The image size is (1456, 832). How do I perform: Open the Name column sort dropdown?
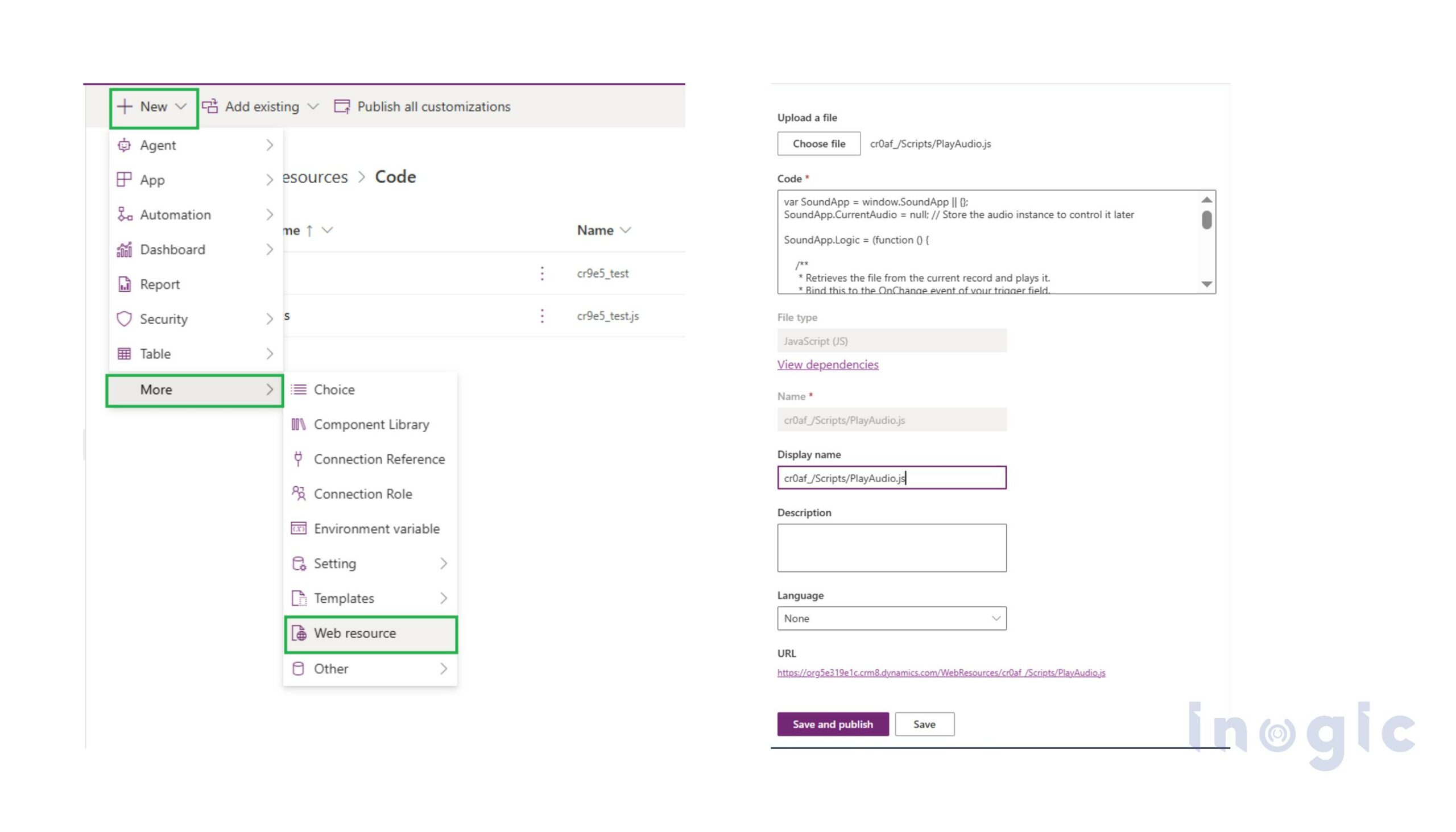tap(626, 230)
